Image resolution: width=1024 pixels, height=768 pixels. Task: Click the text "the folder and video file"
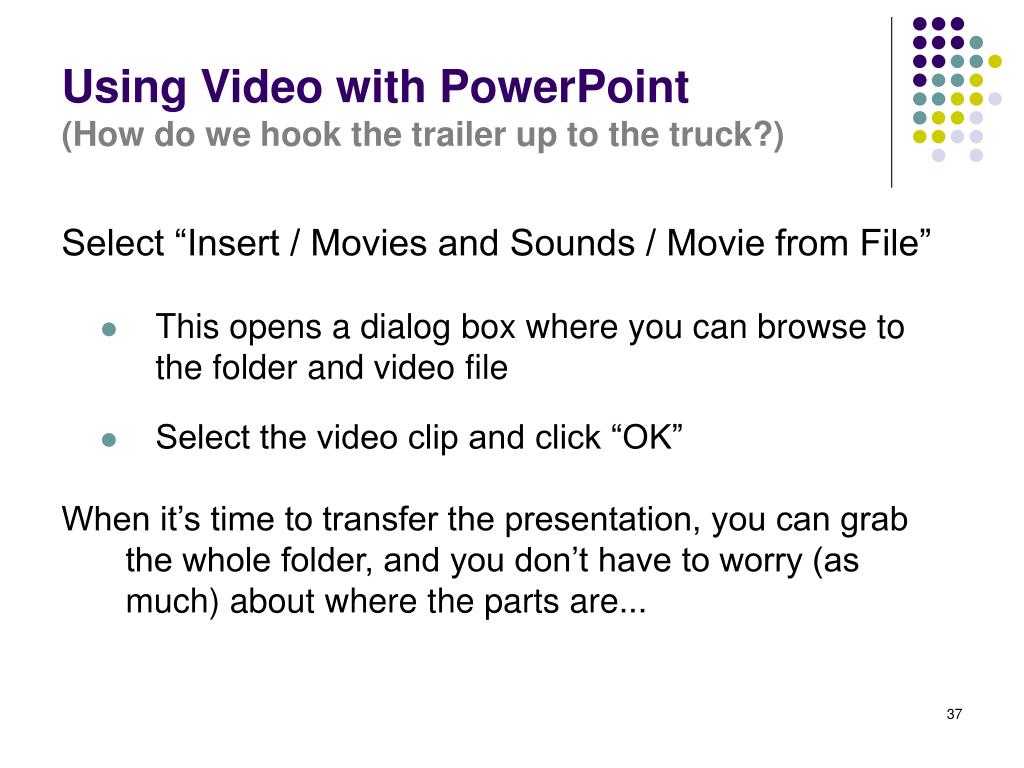(x=331, y=368)
